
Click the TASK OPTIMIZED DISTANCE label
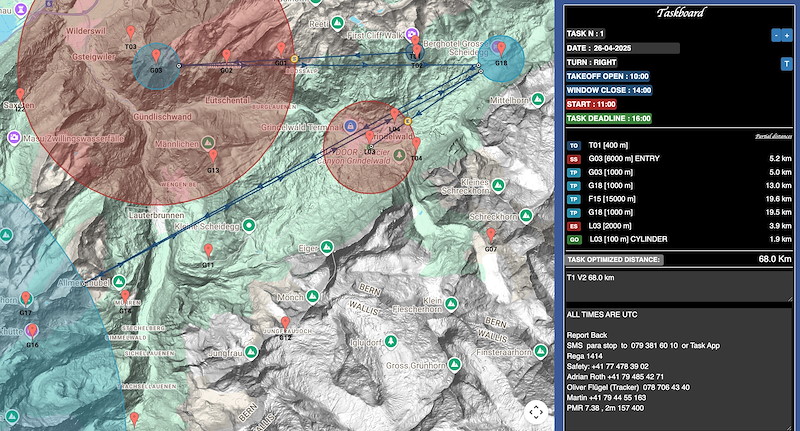point(614,259)
